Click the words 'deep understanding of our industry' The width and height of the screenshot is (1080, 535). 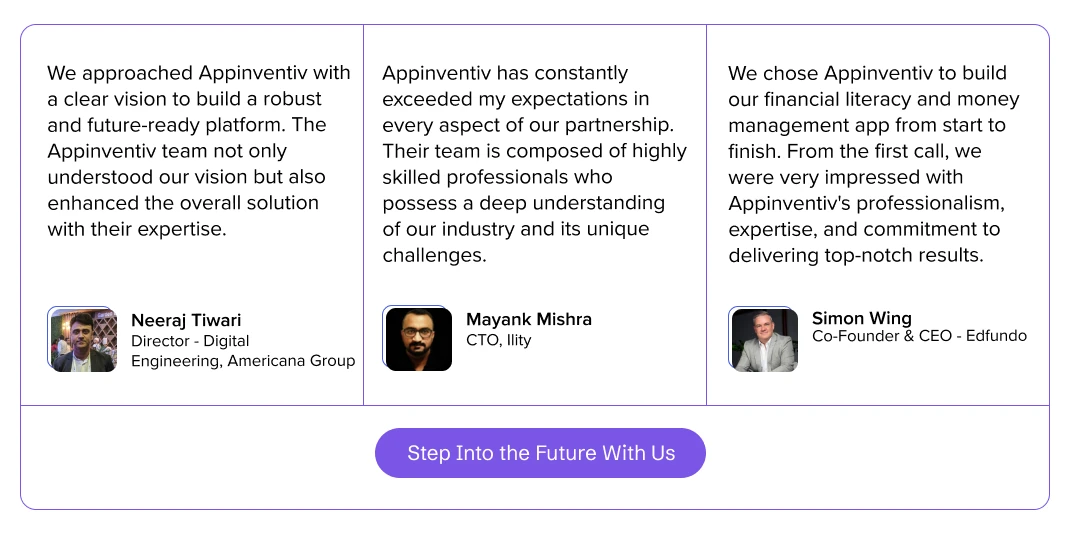[x=523, y=216]
